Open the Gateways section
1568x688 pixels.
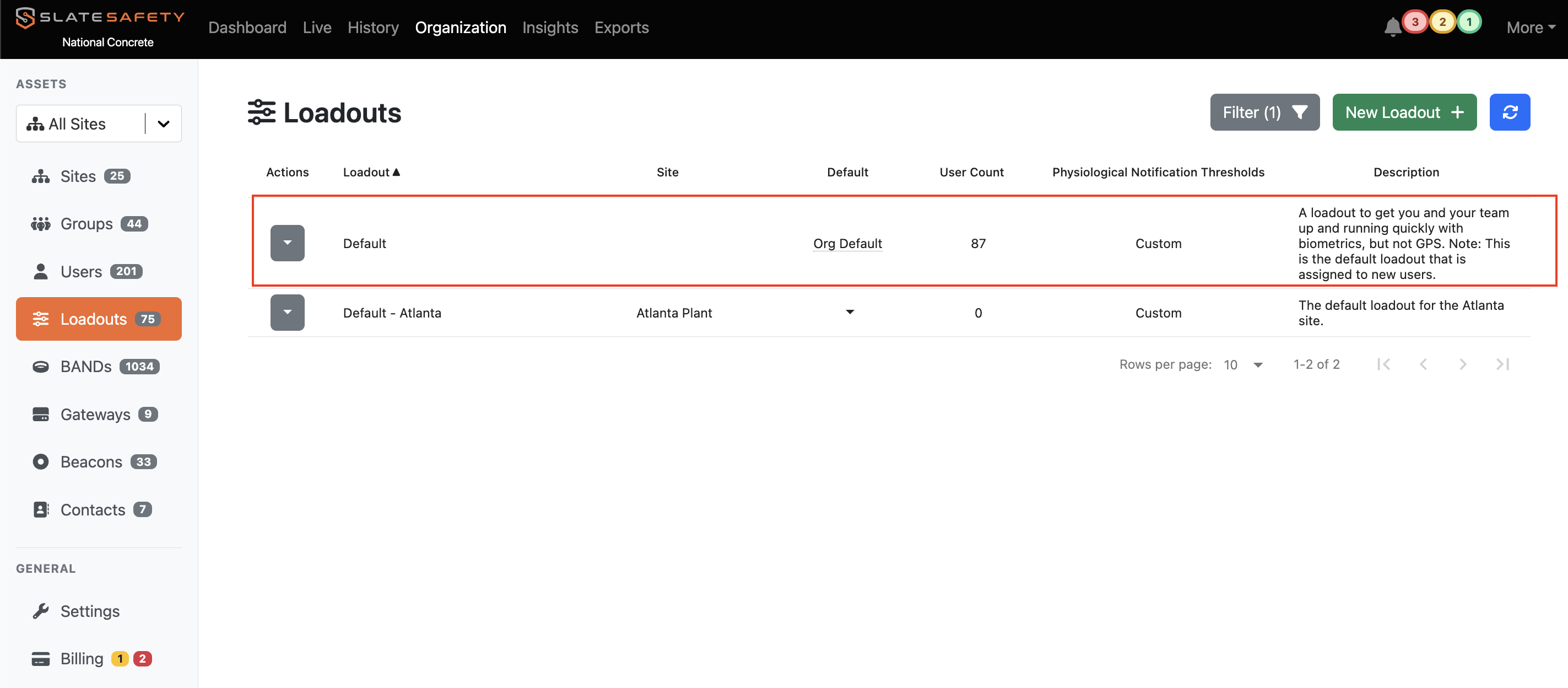point(95,415)
